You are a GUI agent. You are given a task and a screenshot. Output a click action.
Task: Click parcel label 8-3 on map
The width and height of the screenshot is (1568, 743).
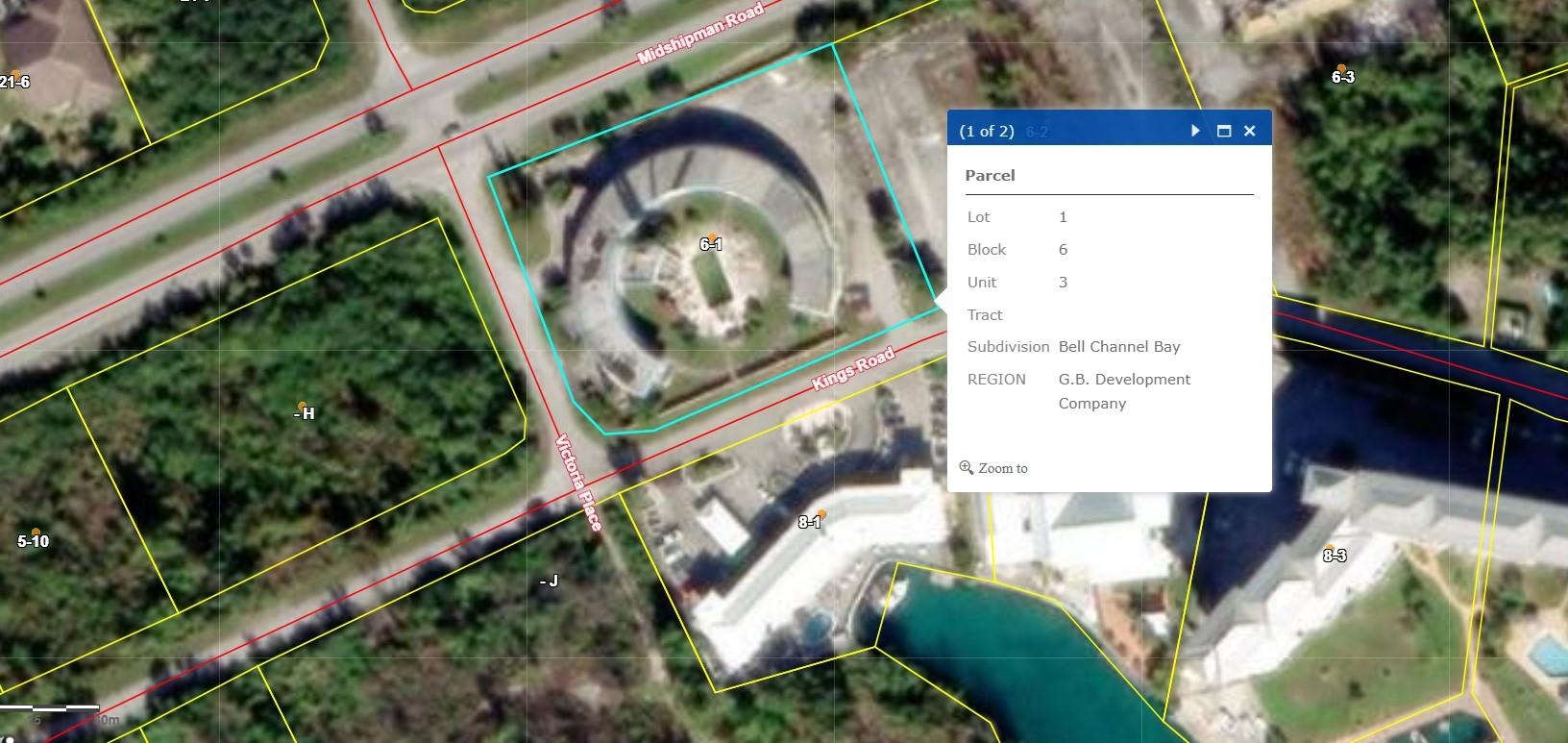pos(1335,556)
